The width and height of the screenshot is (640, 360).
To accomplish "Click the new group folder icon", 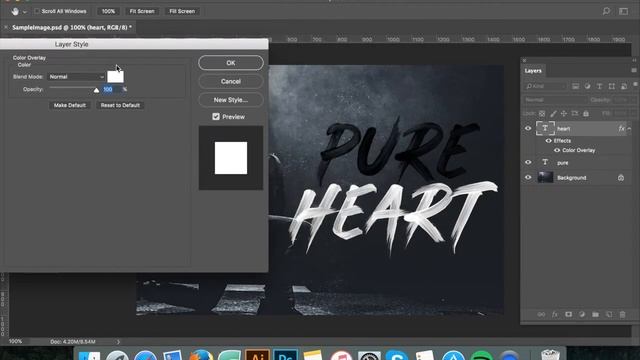I will click(596, 314).
